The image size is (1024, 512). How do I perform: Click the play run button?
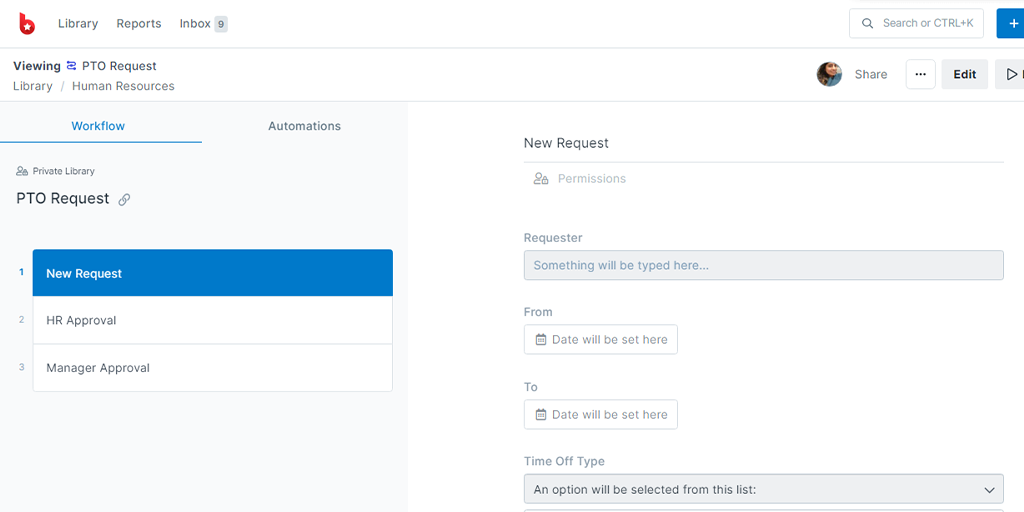coord(1010,74)
